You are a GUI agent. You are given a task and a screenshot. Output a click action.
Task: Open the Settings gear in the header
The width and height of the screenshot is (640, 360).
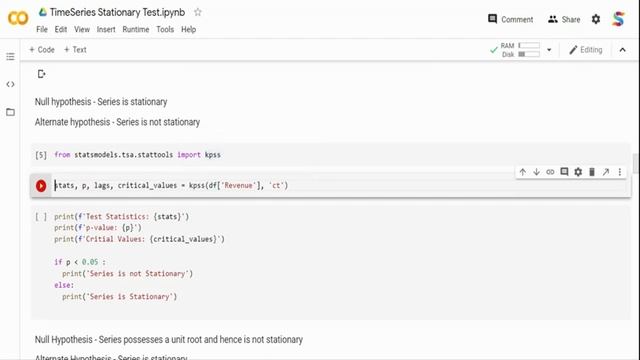tap(596, 19)
